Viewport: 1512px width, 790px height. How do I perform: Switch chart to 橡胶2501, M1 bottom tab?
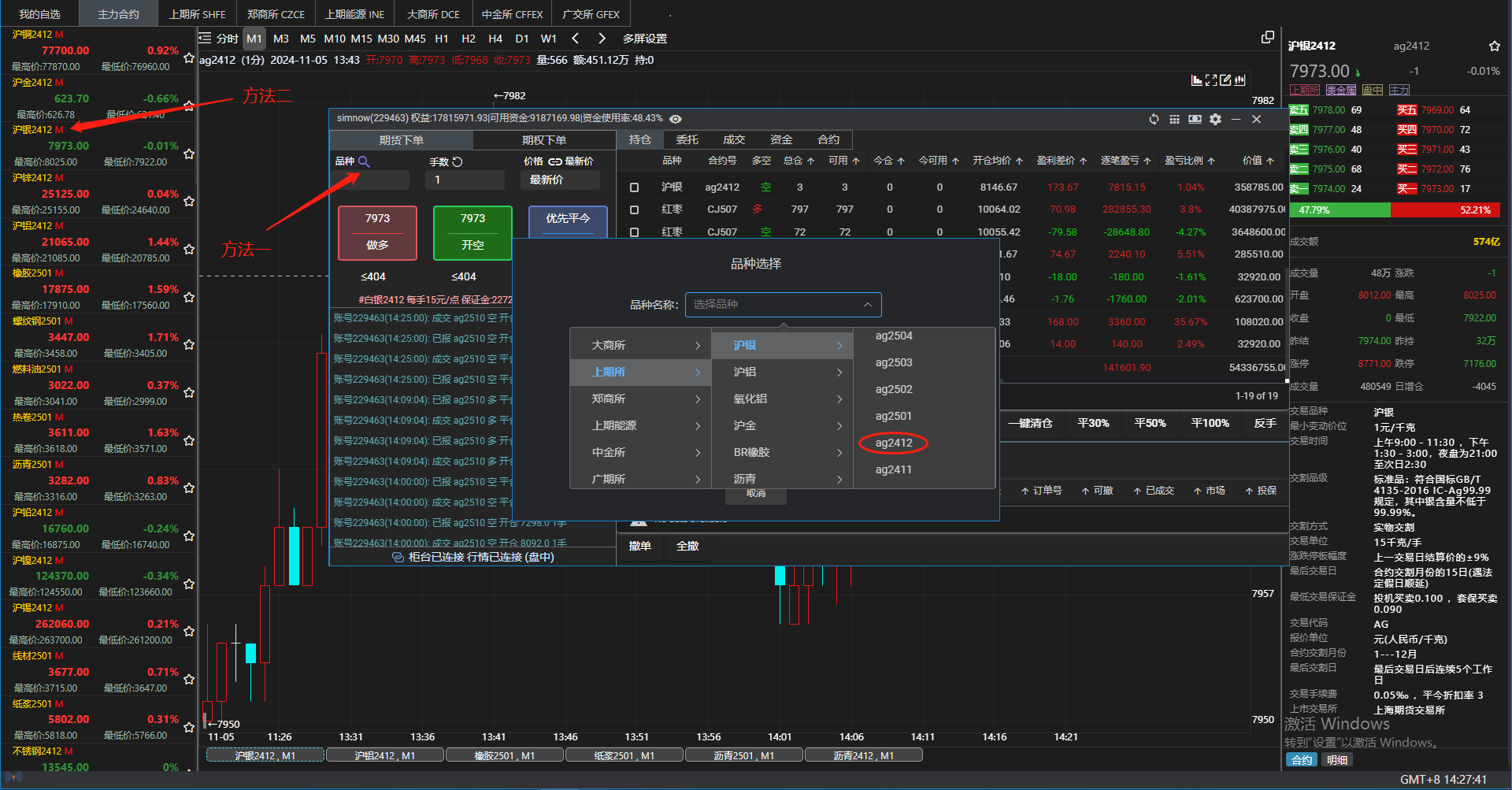[504, 755]
